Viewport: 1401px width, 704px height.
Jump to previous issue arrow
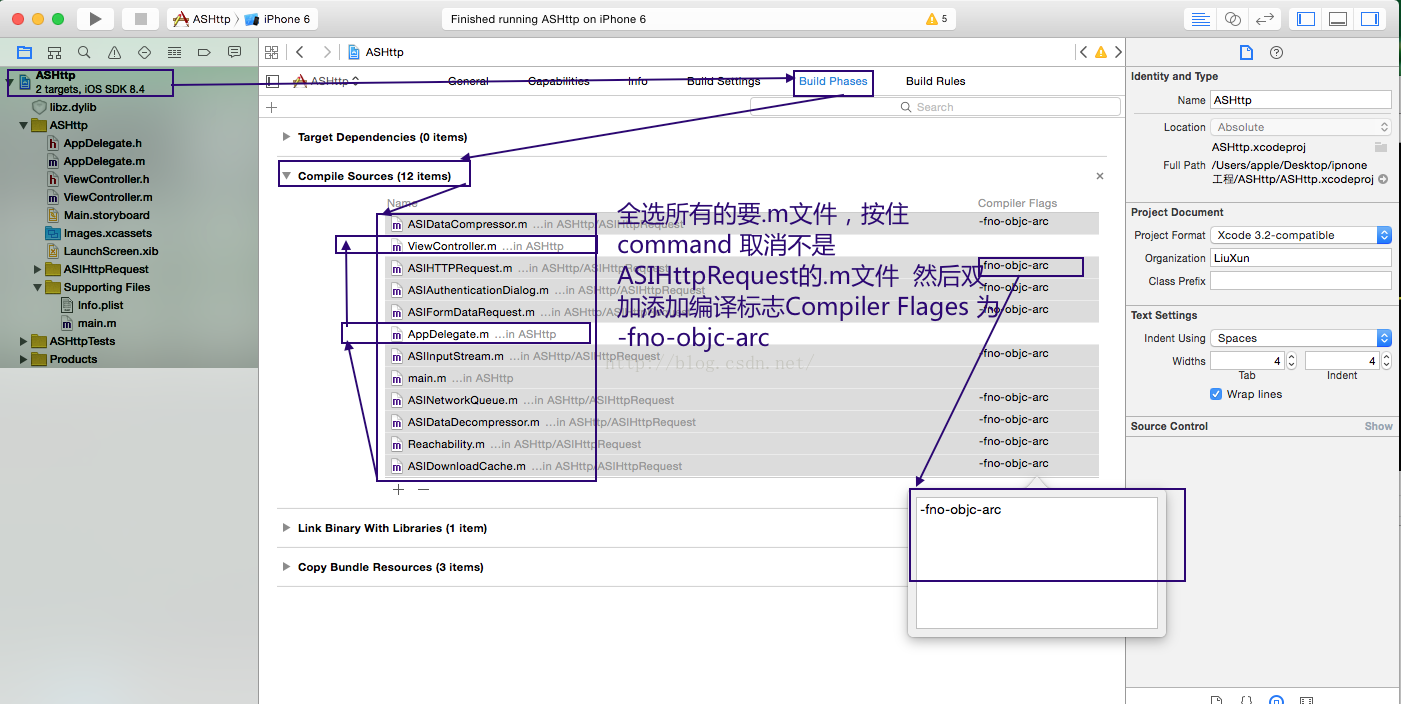(1084, 52)
